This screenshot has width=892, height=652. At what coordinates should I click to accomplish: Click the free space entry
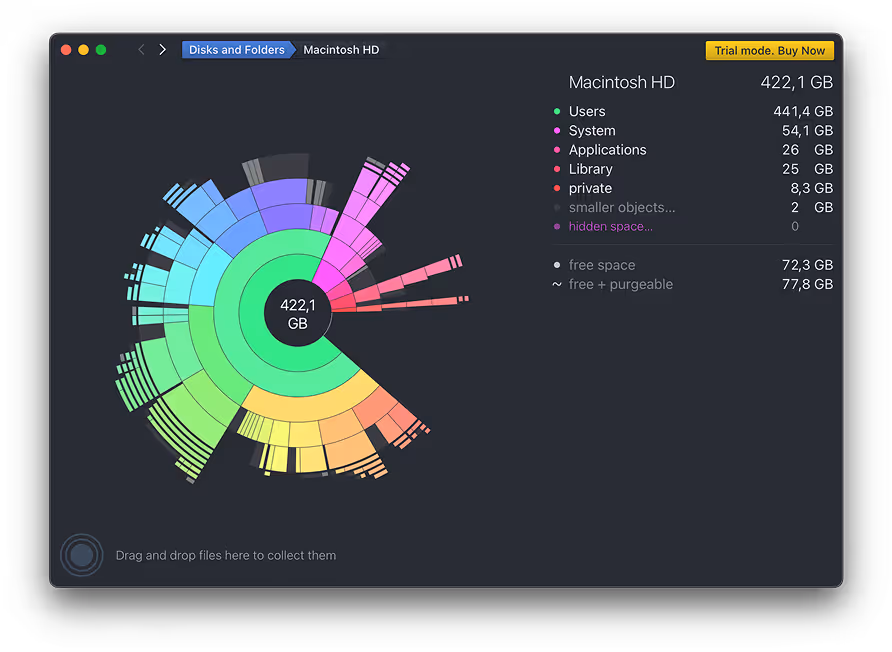pos(693,265)
